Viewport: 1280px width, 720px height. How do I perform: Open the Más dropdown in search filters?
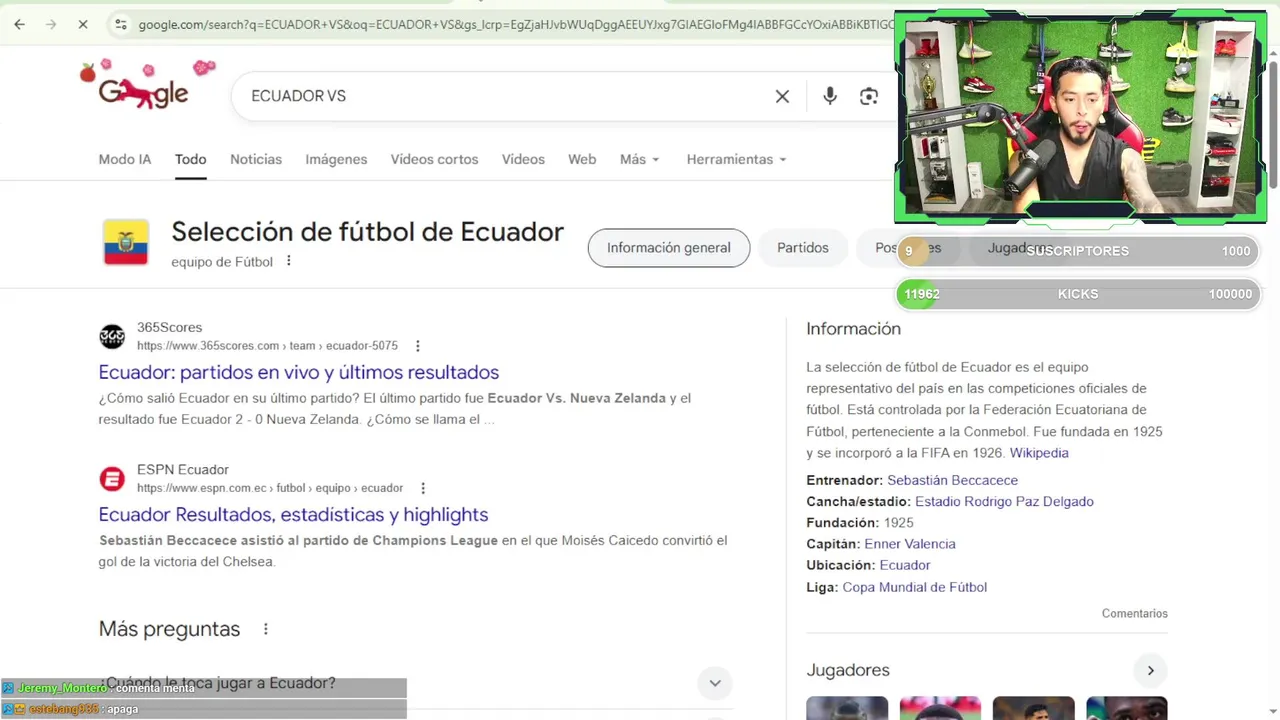(x=640, y=159)
